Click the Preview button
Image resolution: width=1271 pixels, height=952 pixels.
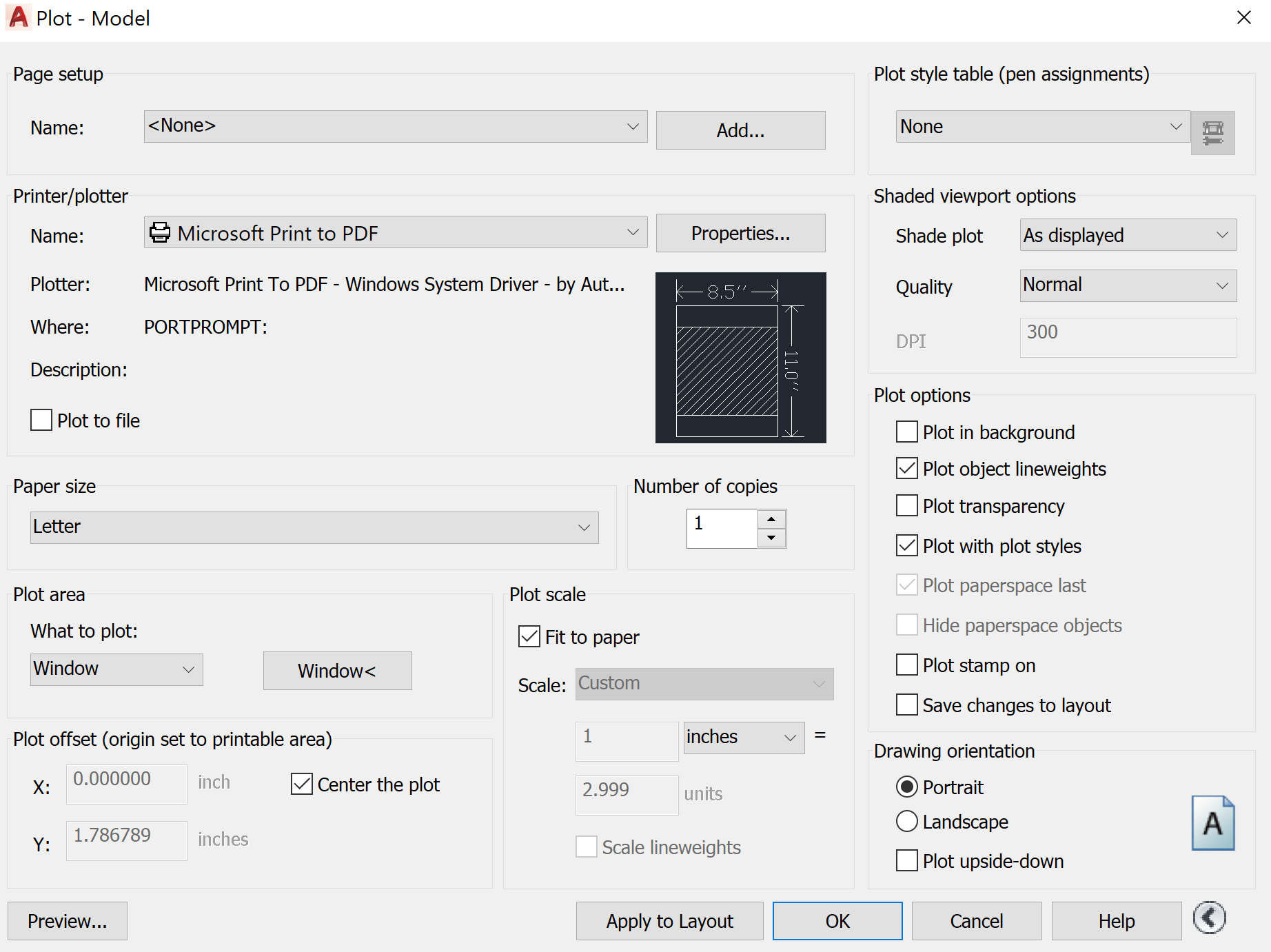[66, 920]
